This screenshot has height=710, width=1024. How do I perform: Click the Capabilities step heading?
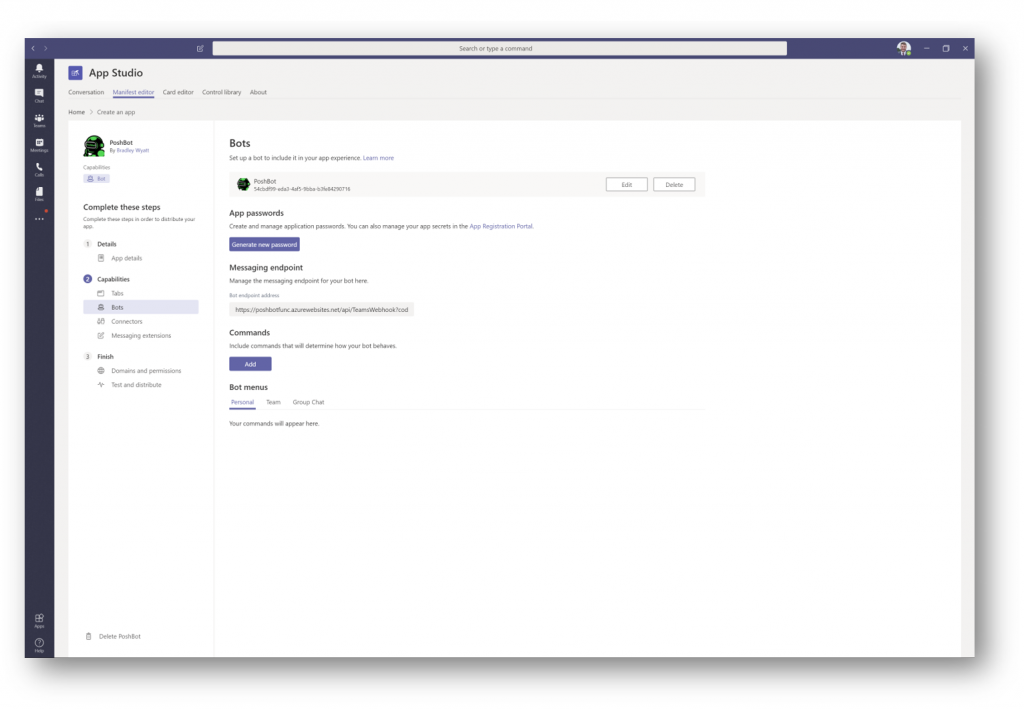pyautogui.click(x=113, y=279)
